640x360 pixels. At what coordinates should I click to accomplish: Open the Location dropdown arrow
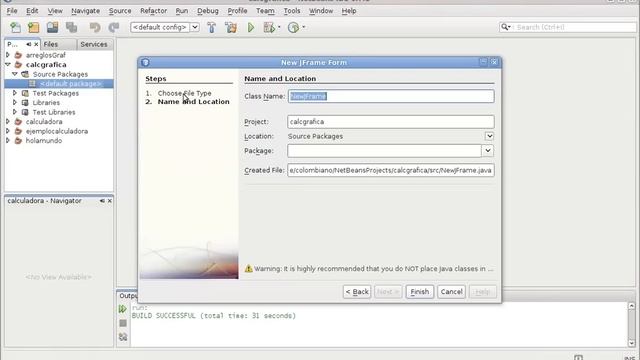point(489,136)
